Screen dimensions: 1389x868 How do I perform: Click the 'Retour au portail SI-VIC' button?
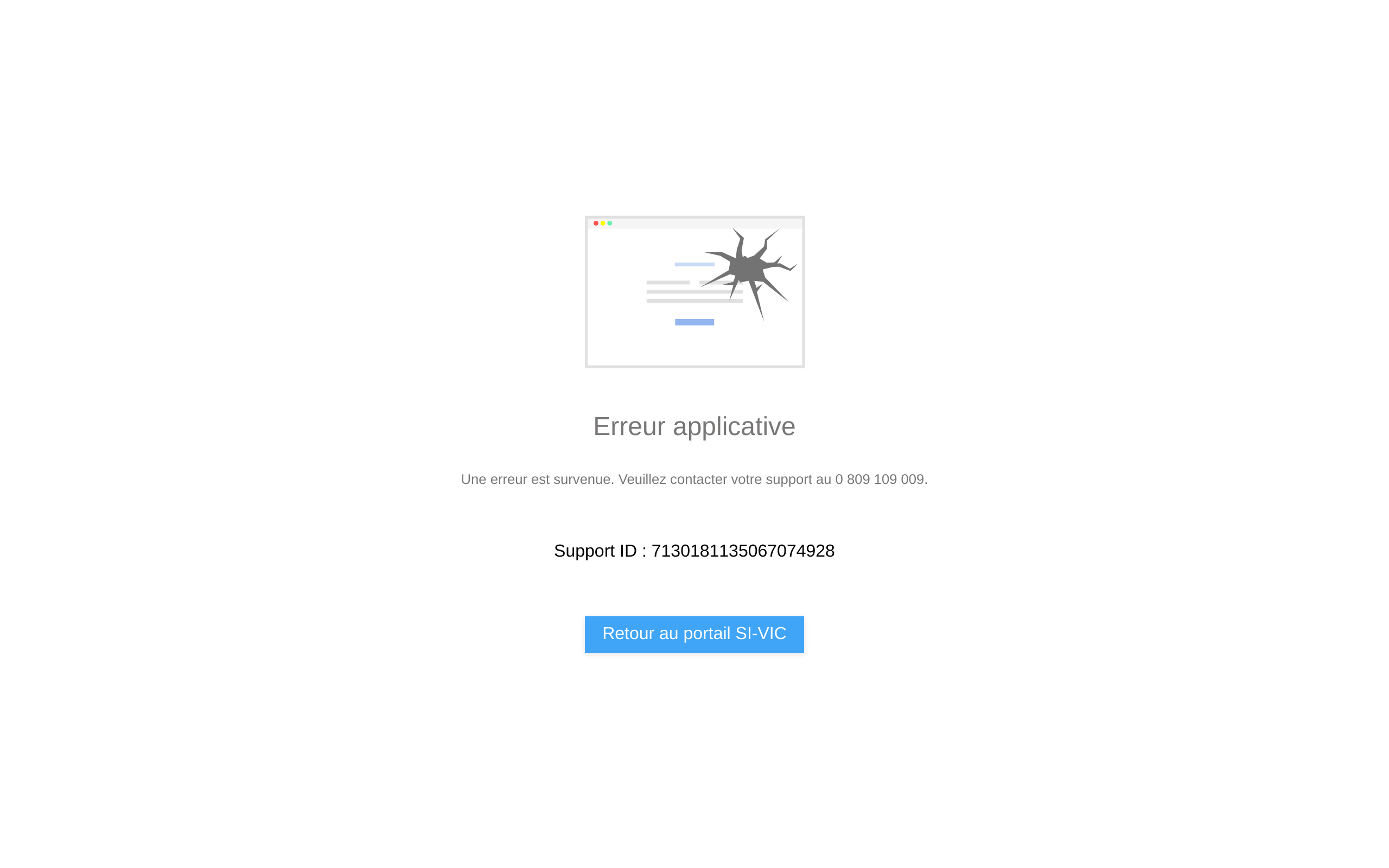(x=694, y=634)
